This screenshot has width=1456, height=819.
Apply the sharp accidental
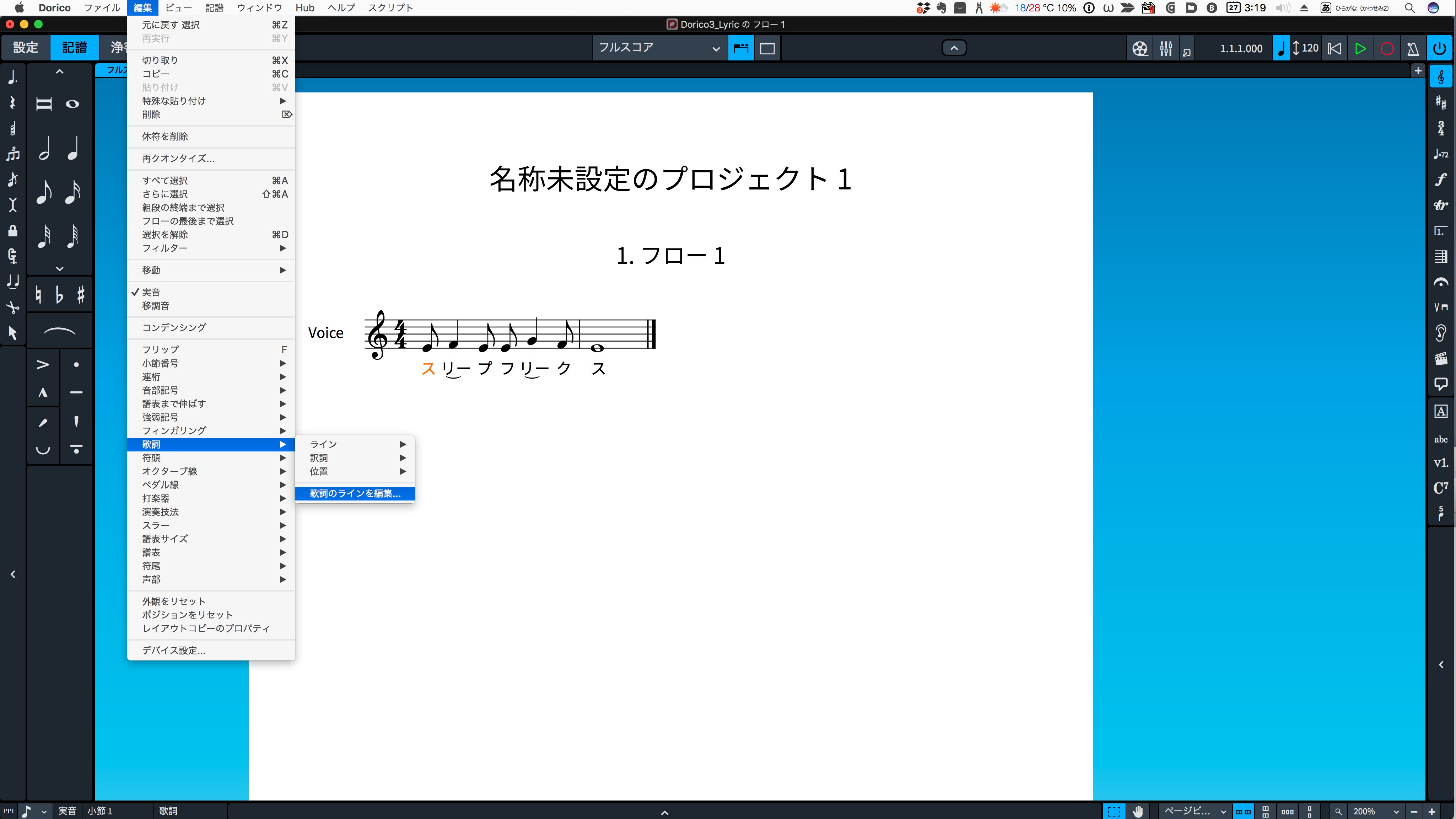coord(81,295)
